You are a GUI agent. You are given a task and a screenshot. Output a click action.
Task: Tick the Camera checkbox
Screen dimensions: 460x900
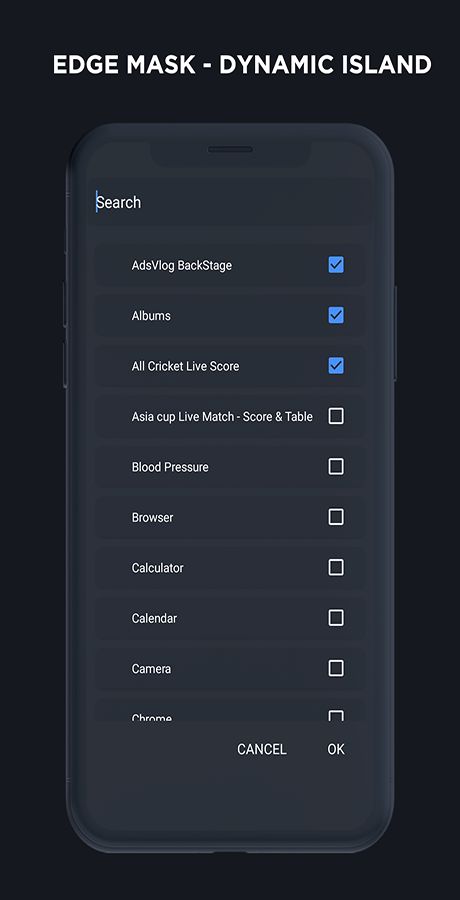(336, 668)
